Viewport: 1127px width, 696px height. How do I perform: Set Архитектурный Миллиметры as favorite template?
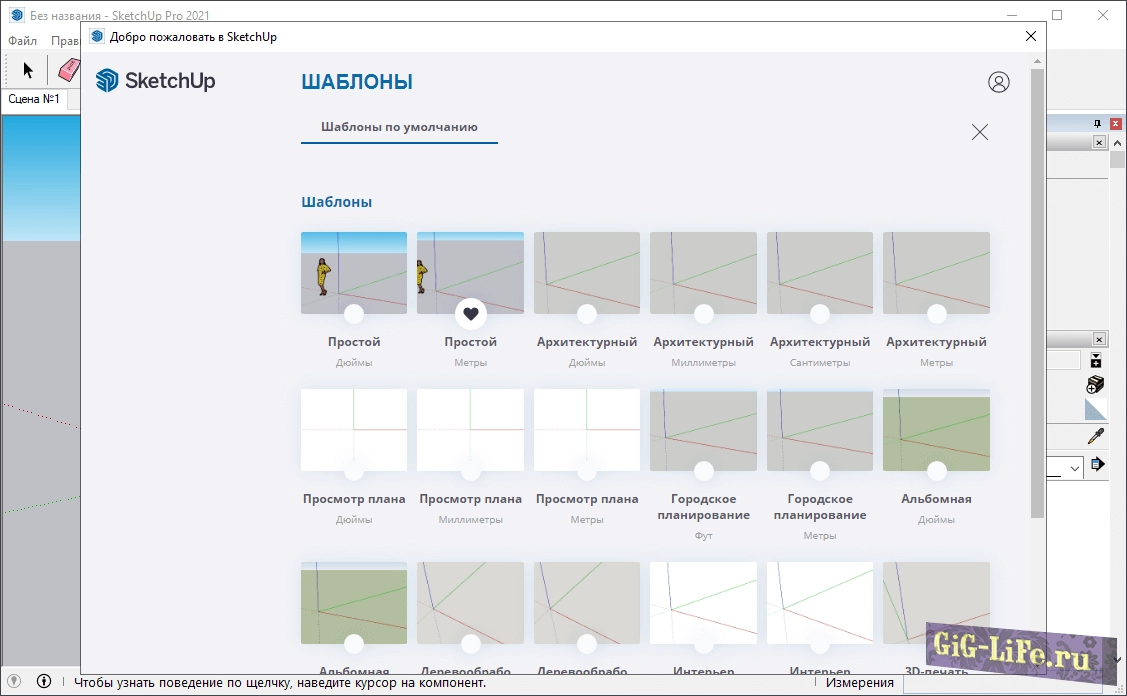704,314
